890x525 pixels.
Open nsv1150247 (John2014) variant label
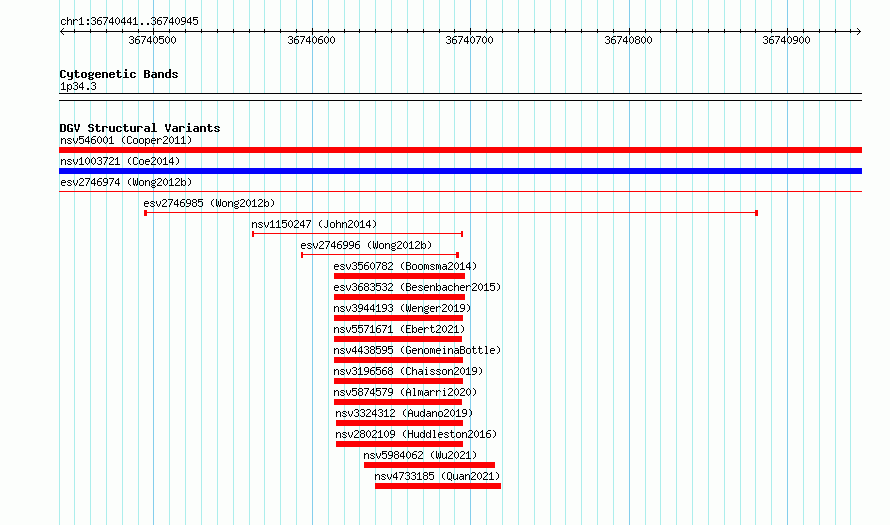[x=314, y=224]
